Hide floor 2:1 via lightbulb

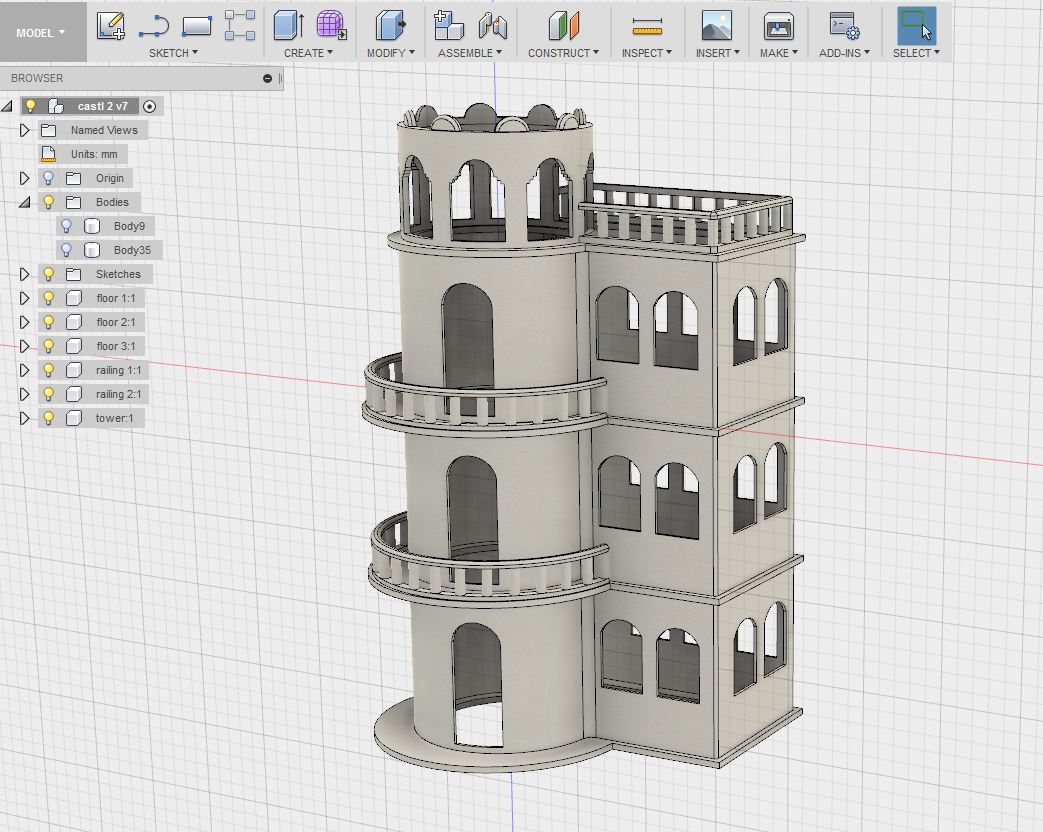click(x=48, y=321)
